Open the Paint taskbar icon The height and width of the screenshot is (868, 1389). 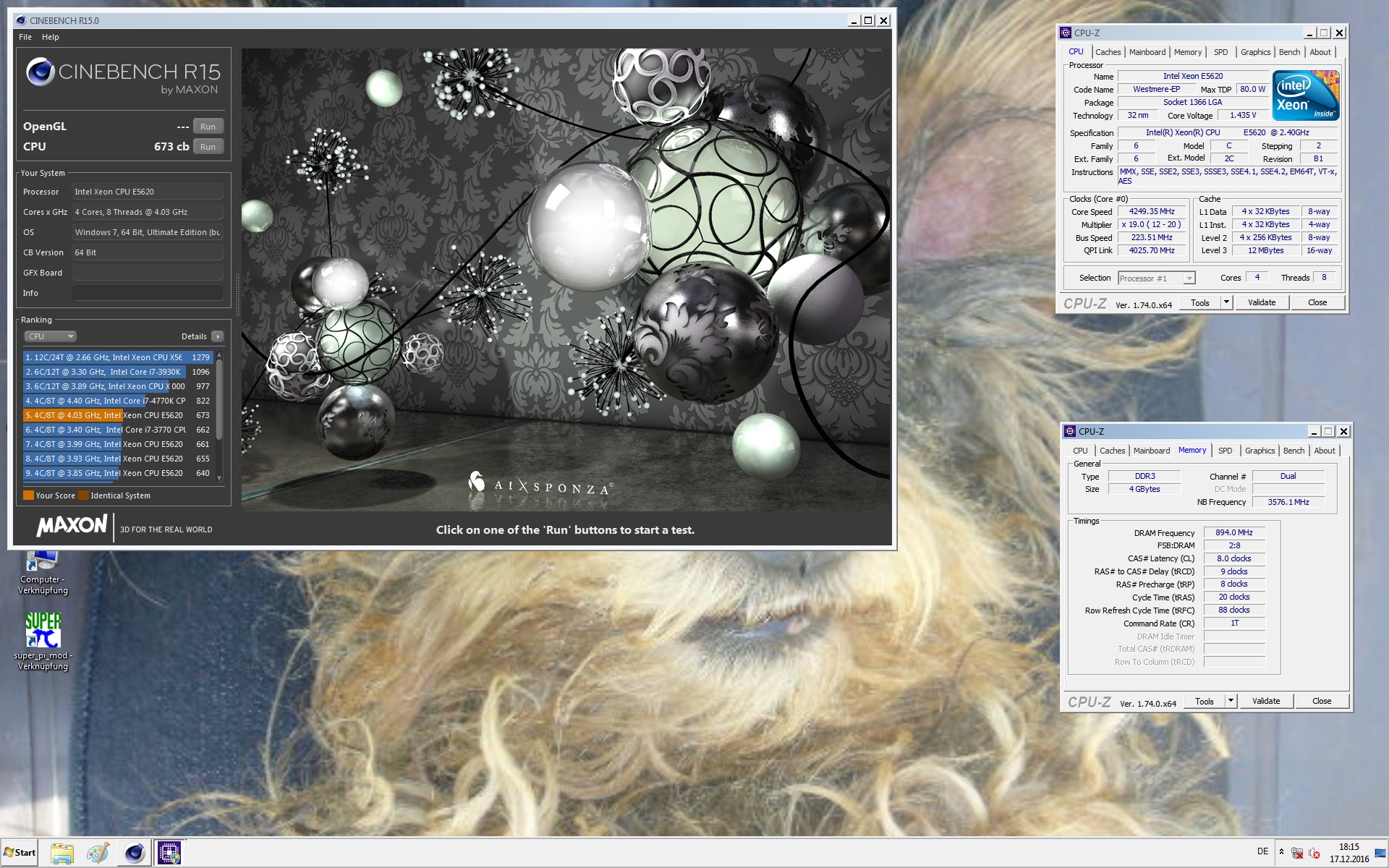click(x=98, y=854)
